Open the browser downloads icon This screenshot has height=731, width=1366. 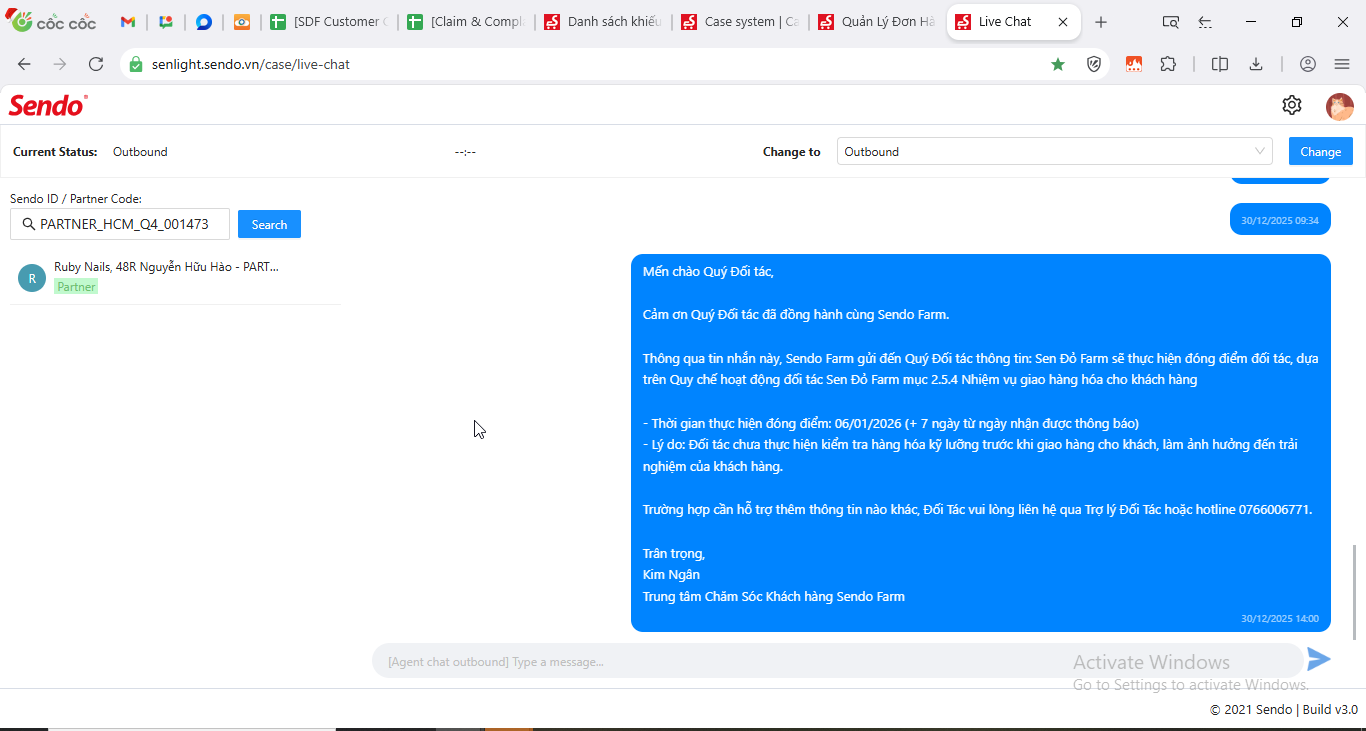click(1256, 64)
